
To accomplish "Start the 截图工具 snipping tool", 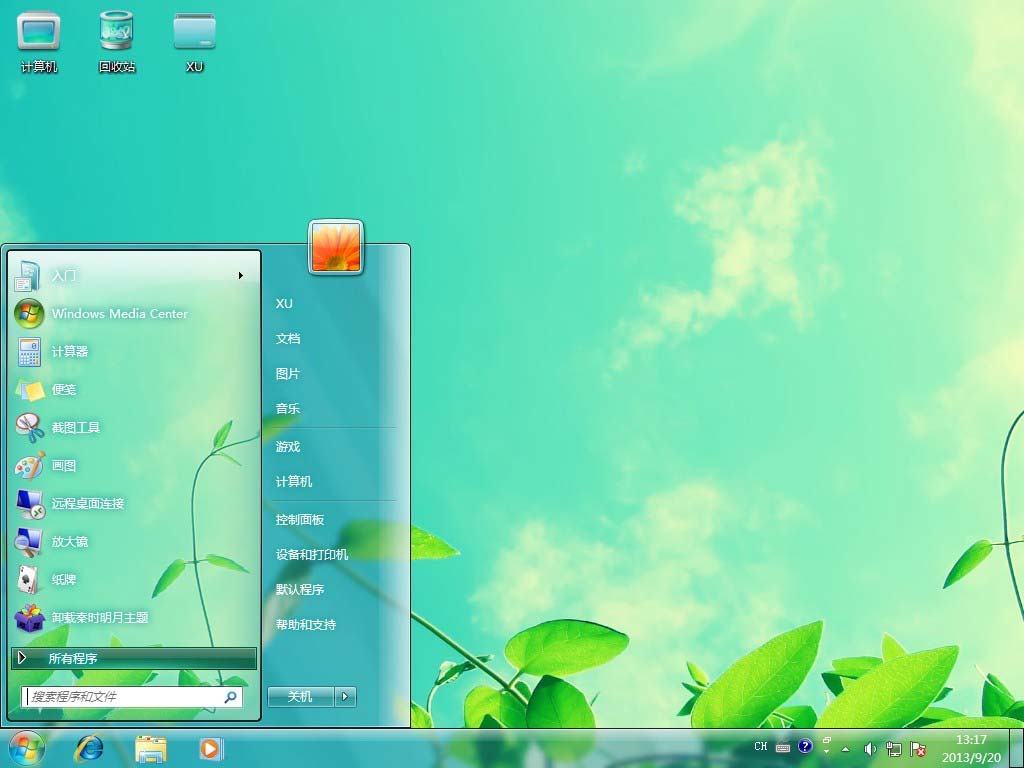I will coord(76,427).
